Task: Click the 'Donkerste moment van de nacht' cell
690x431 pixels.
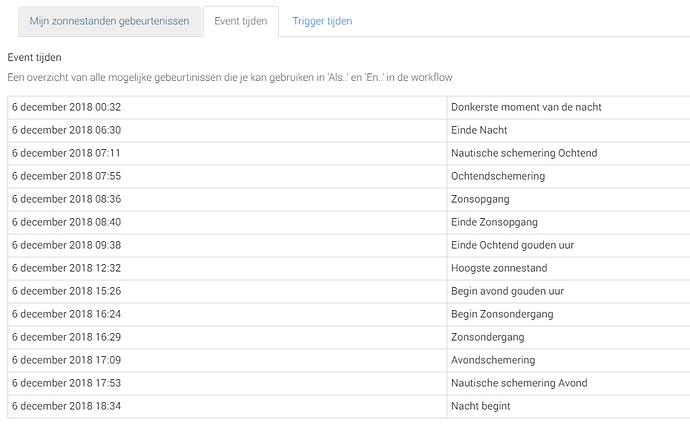Action: (526, 107)
